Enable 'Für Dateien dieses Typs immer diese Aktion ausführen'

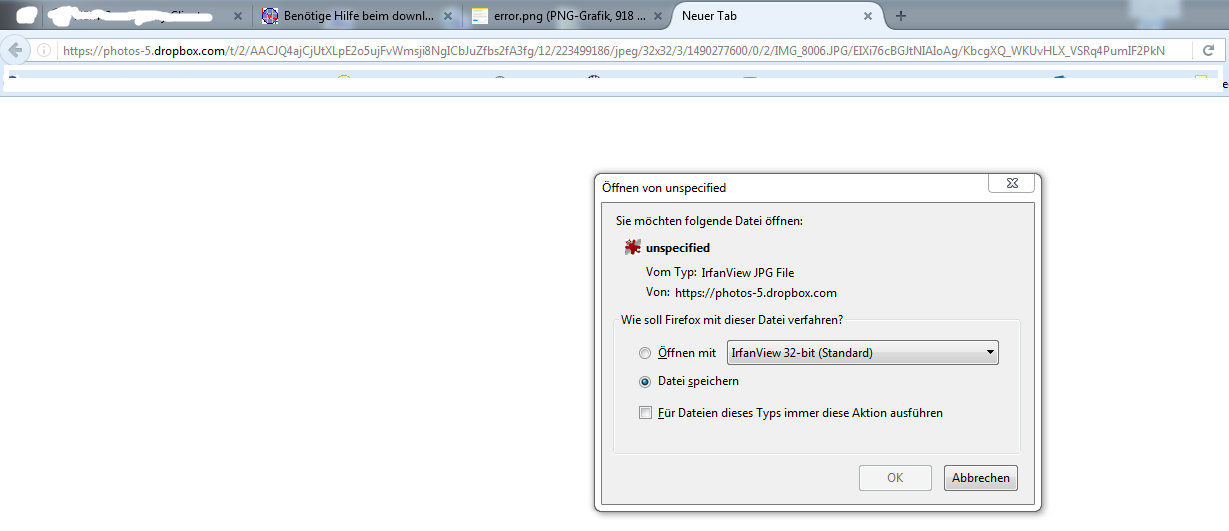pyautogui.click(x=645, y=413)
